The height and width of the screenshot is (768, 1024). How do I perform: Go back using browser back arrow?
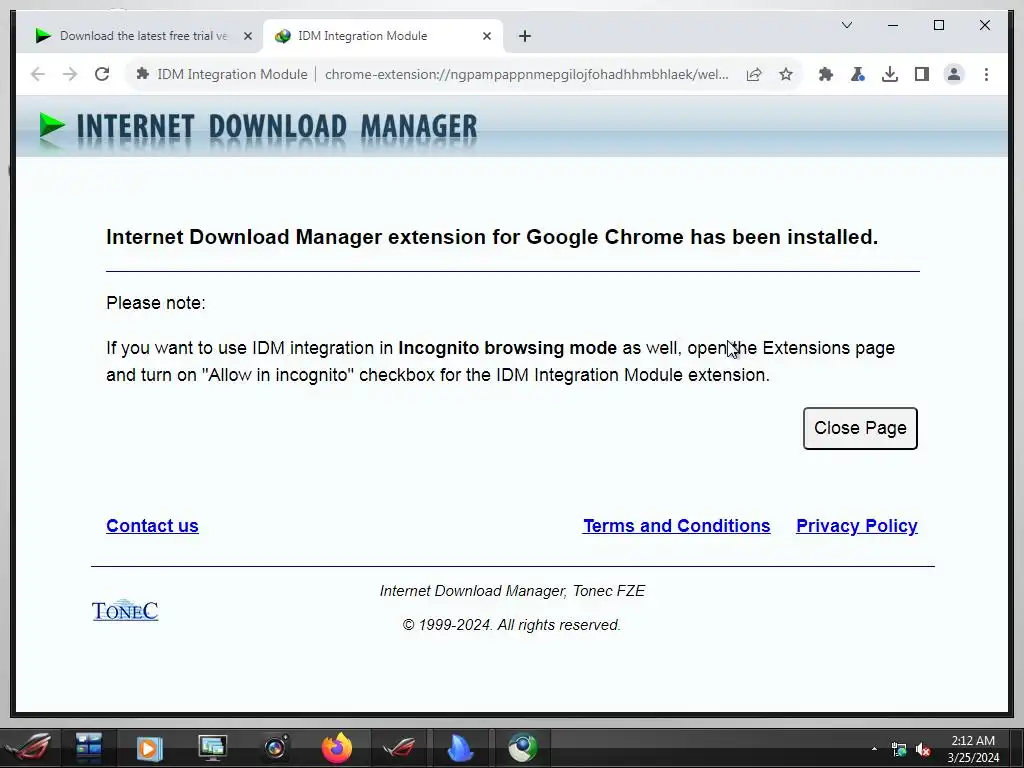[38, 74]
